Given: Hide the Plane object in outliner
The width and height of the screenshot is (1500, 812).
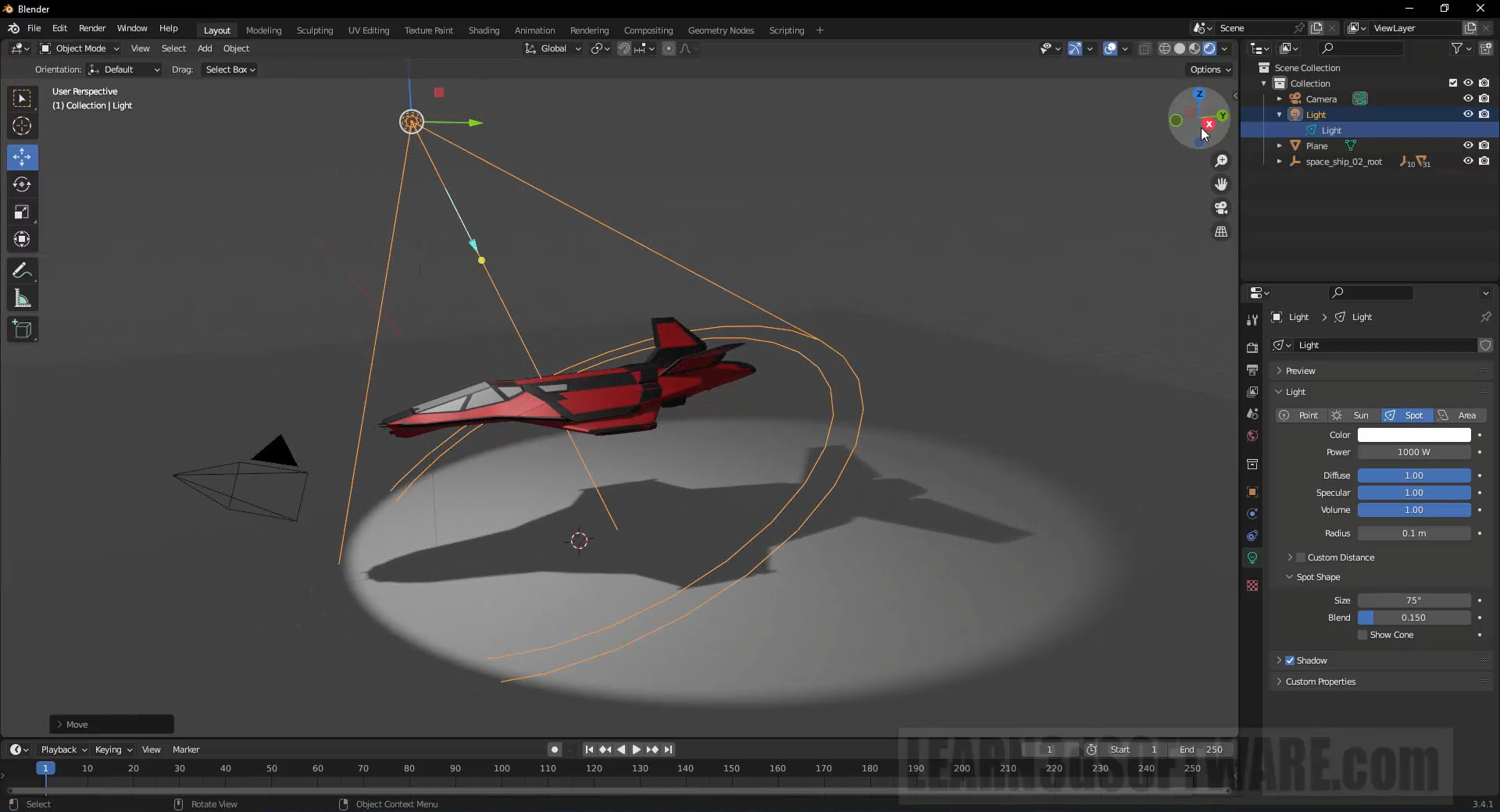Looking at the screenshot, I should point(1468,146).
